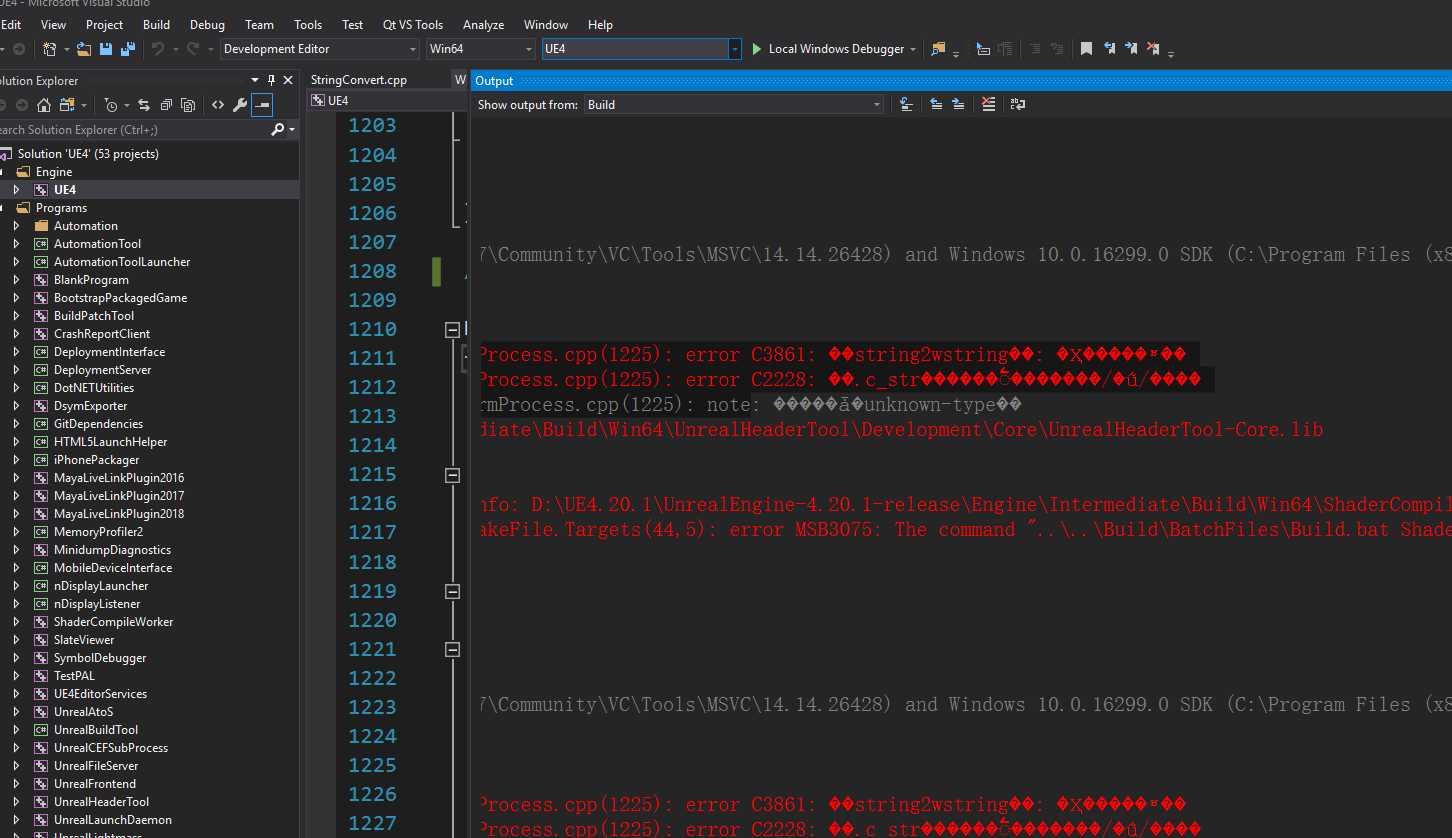The image size is (1452, 838).
Task: Open the Help menu
Action: (x=600, y=24)
